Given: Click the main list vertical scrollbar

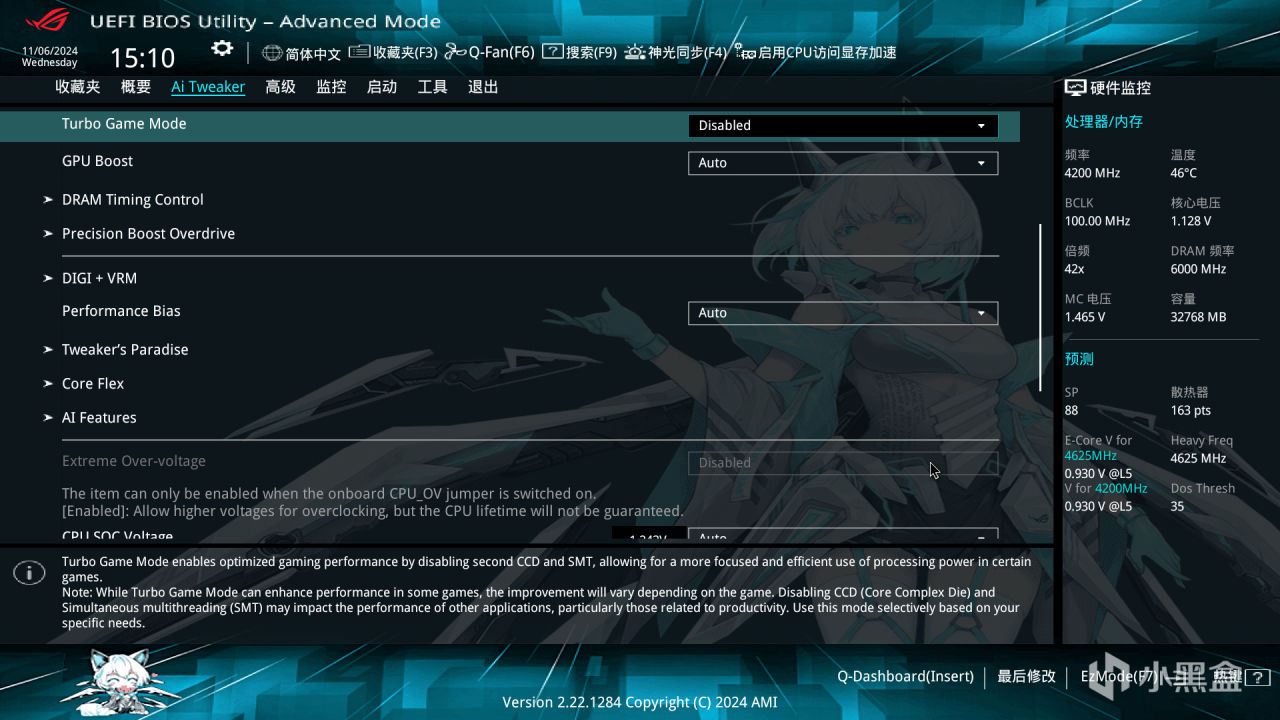Looking at the screenshot, I should [1040, 308].
